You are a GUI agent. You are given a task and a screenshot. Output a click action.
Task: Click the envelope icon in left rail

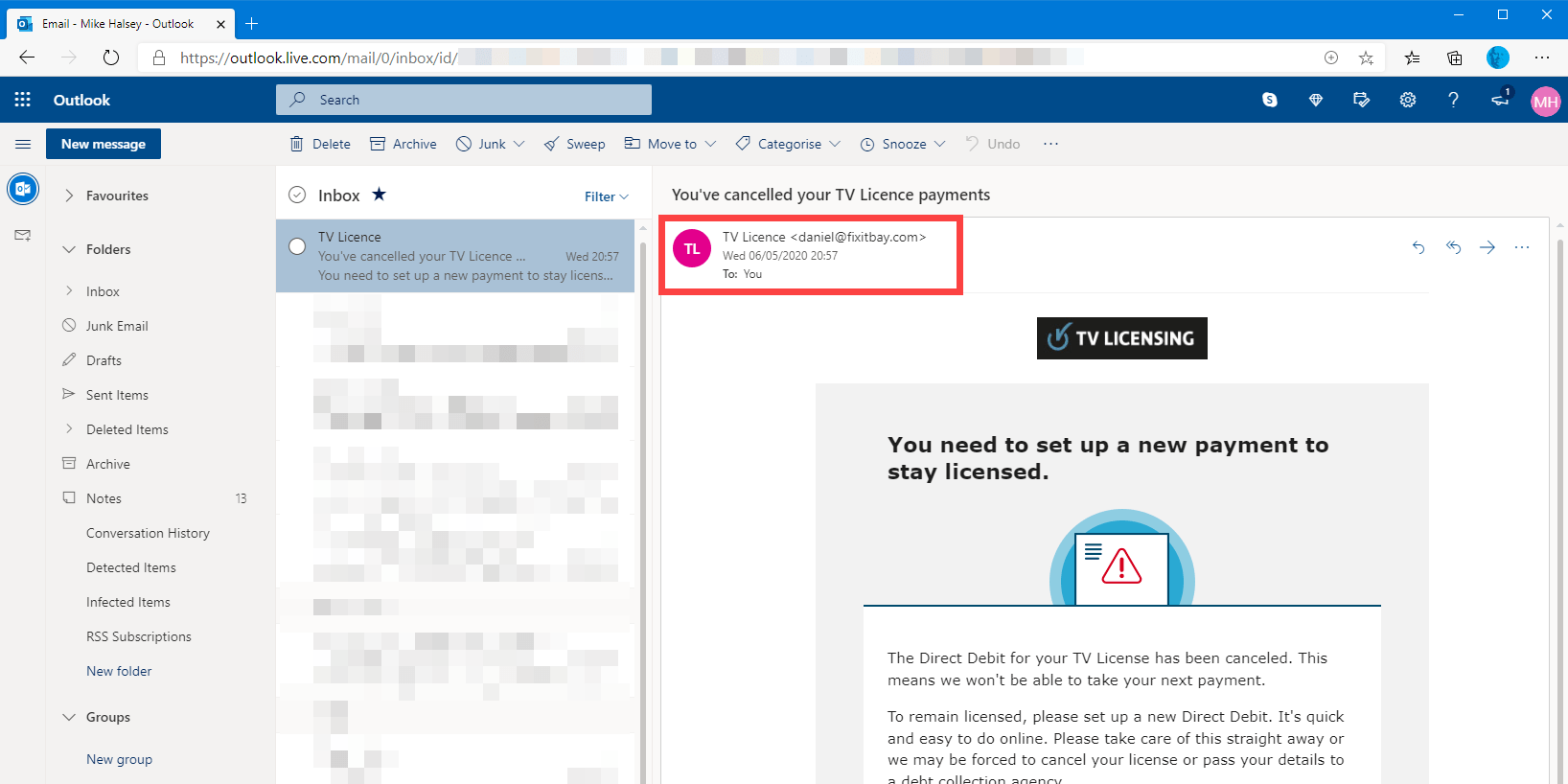click(x=23, y=235)
